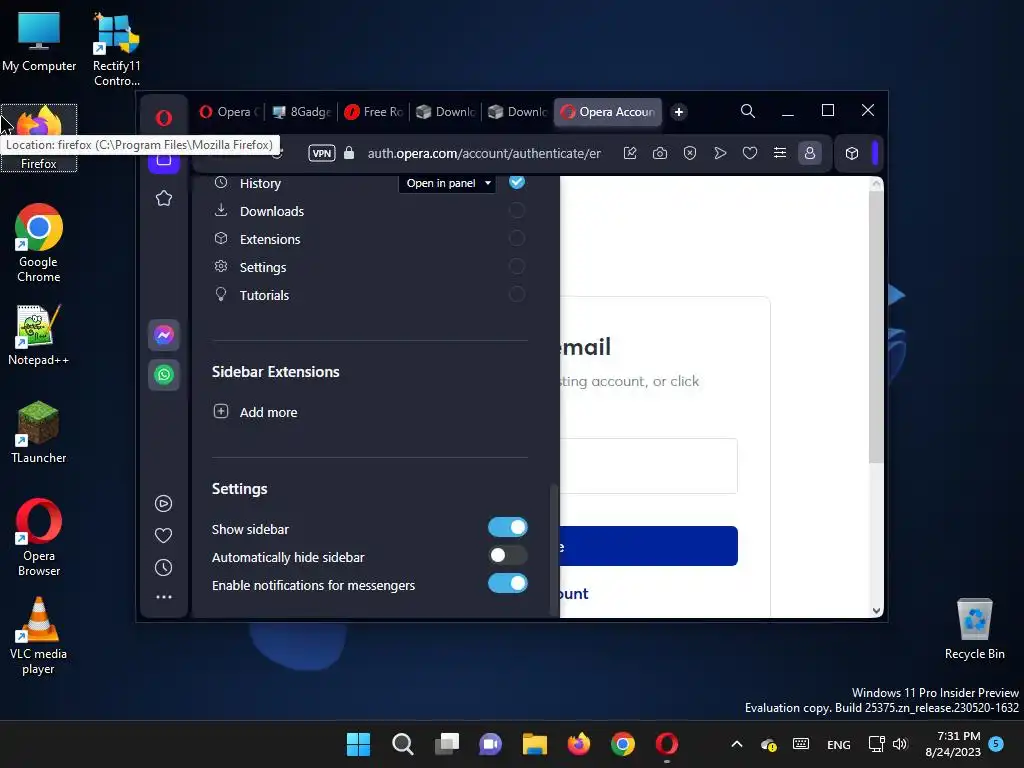Image resolution: width=1024 pixels, height=768 pixels.
Task: Select the Opera Account tab
Action: (608, 112)
